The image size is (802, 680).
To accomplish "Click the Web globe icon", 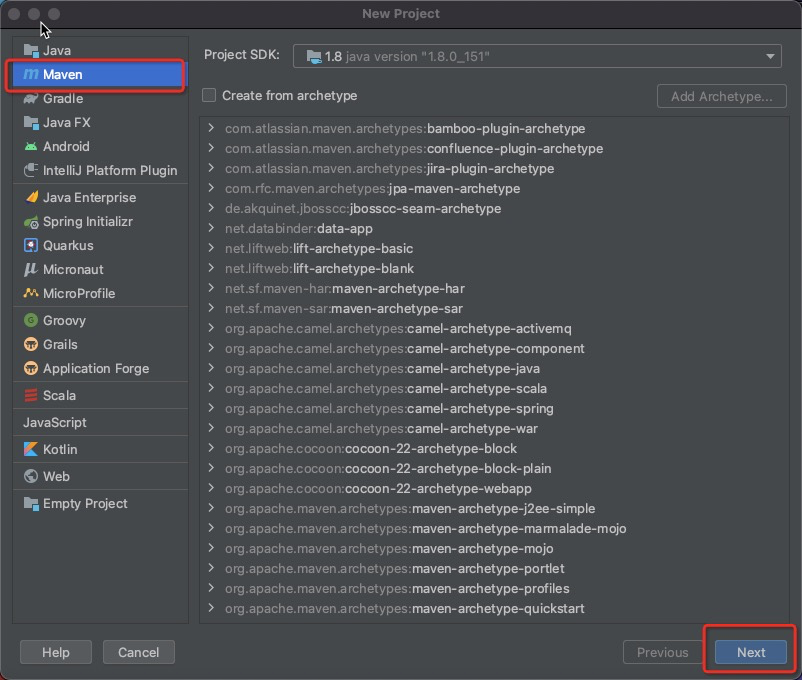I will click(x=31, y=476).
